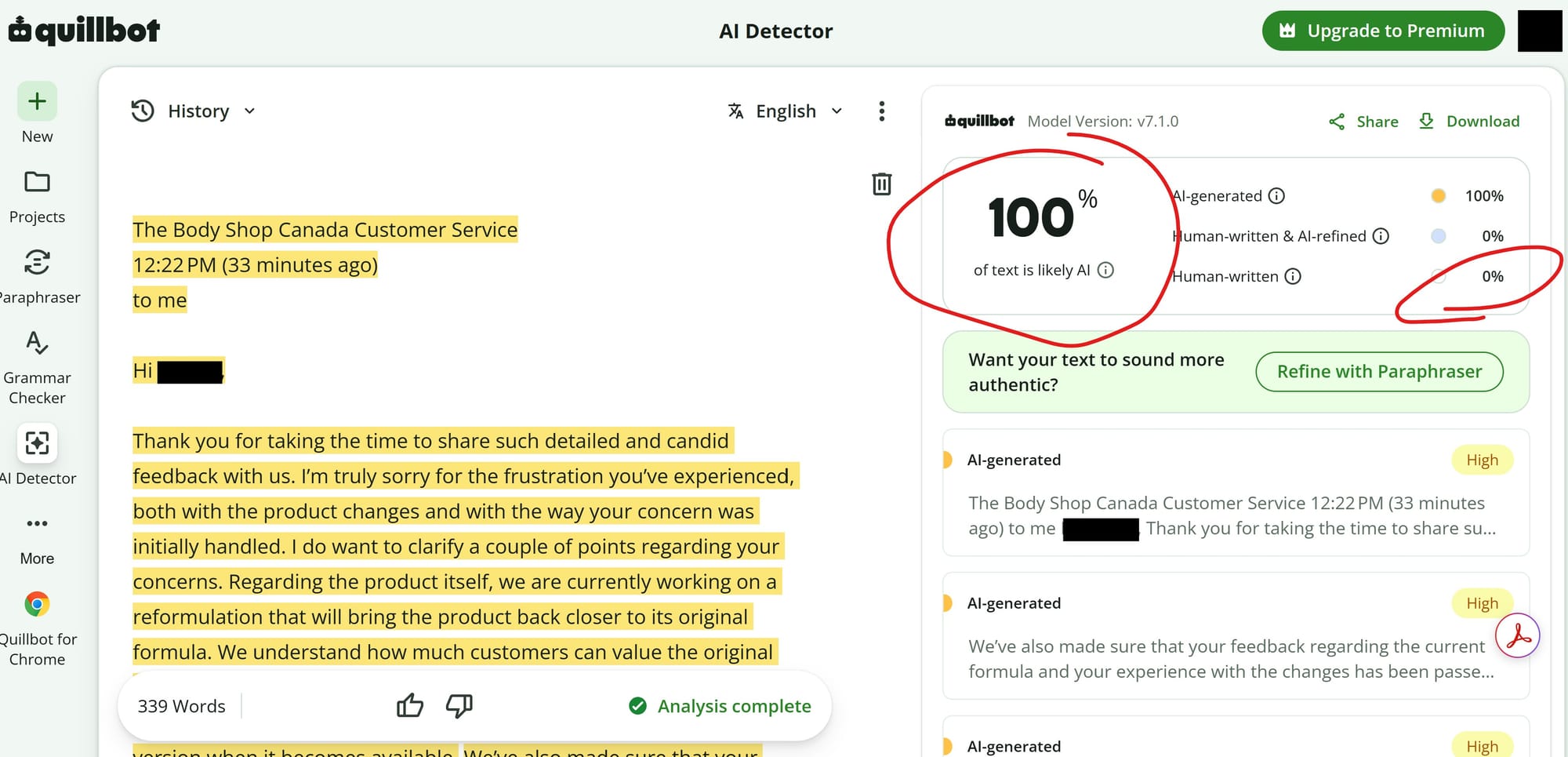Click the 'to me' line in the text
1568x757 pixels.
[160, 300]
